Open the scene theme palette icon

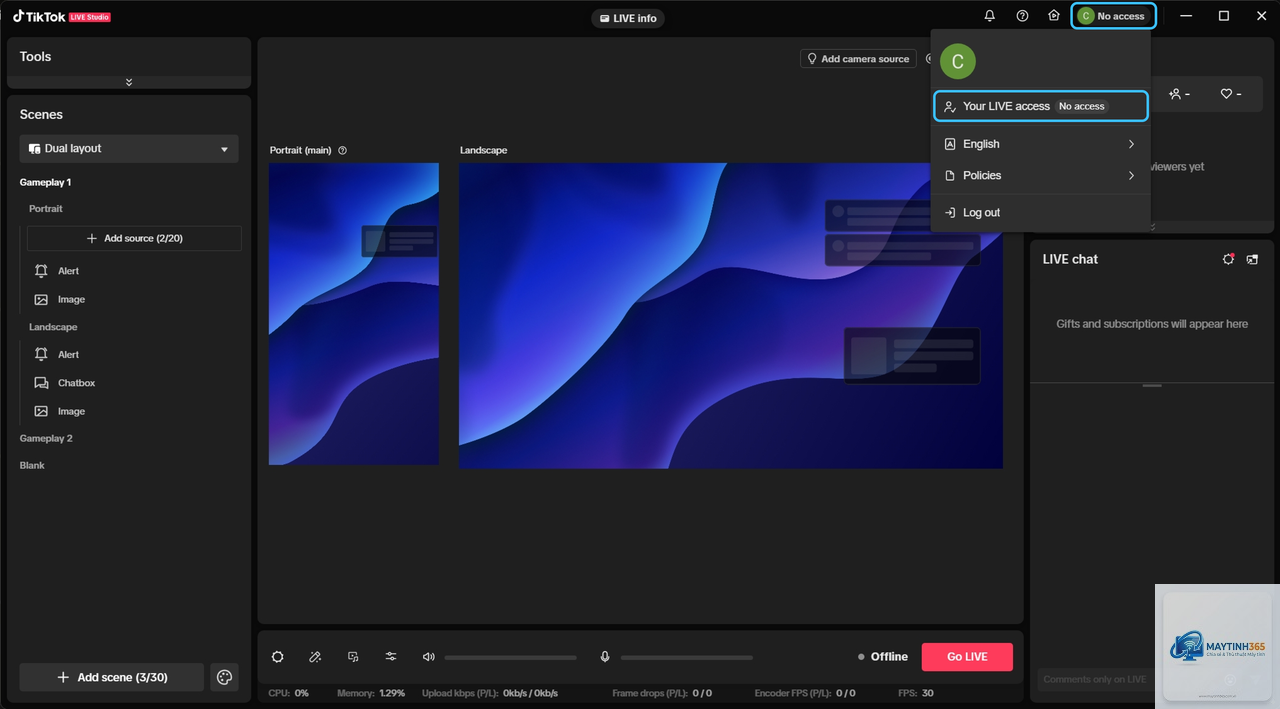(x=224, y=677)
